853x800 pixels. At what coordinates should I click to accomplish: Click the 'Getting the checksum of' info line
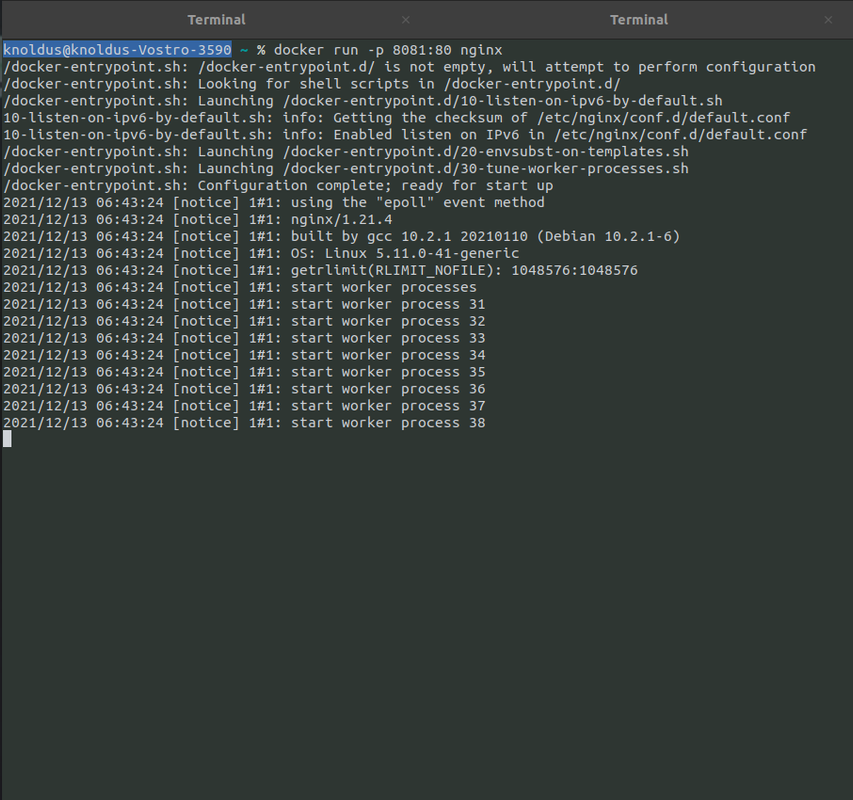coord(397,117)
